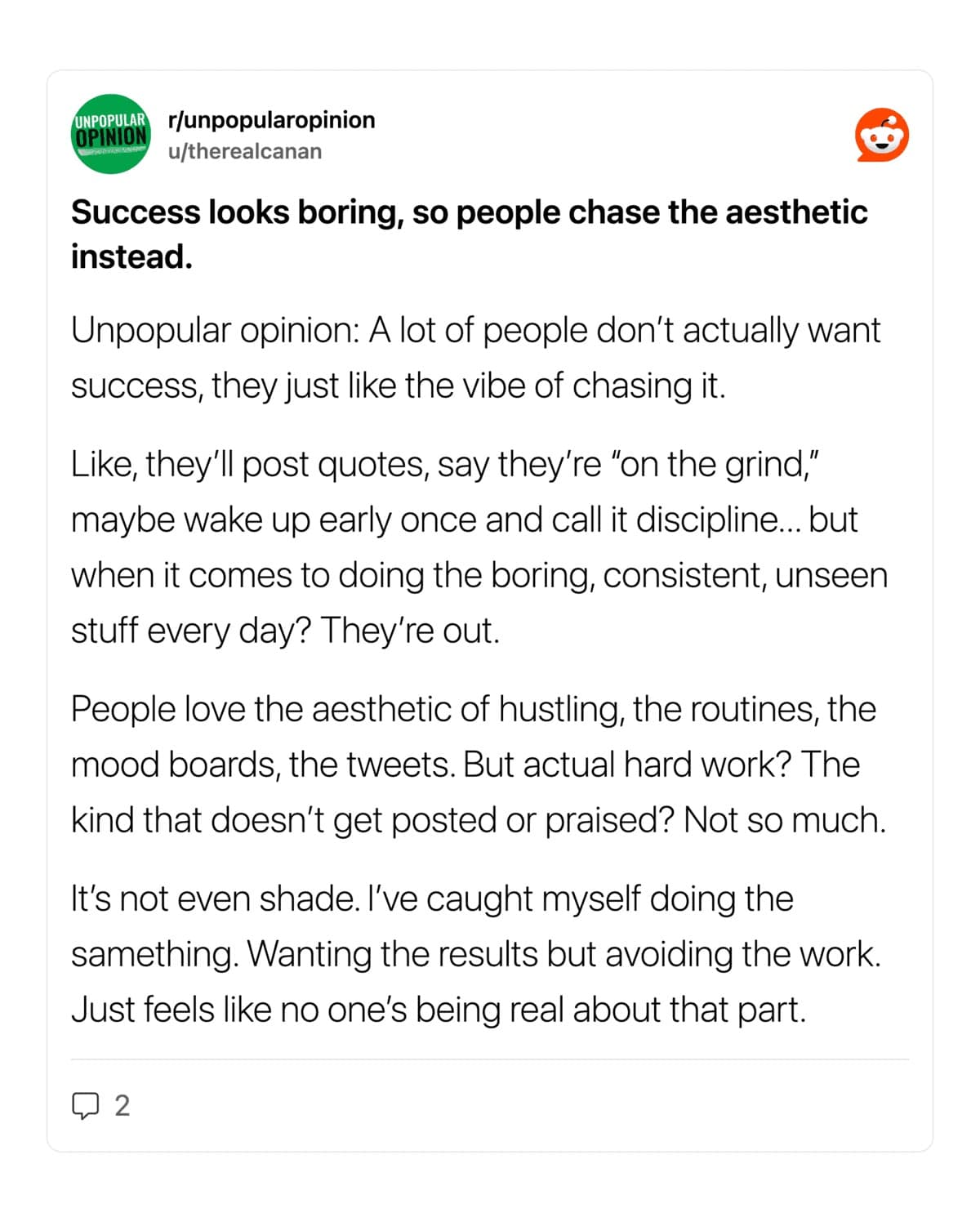Click the comment speech bubble icon
Viewport: 980px width, 1222px height.
85,1105
